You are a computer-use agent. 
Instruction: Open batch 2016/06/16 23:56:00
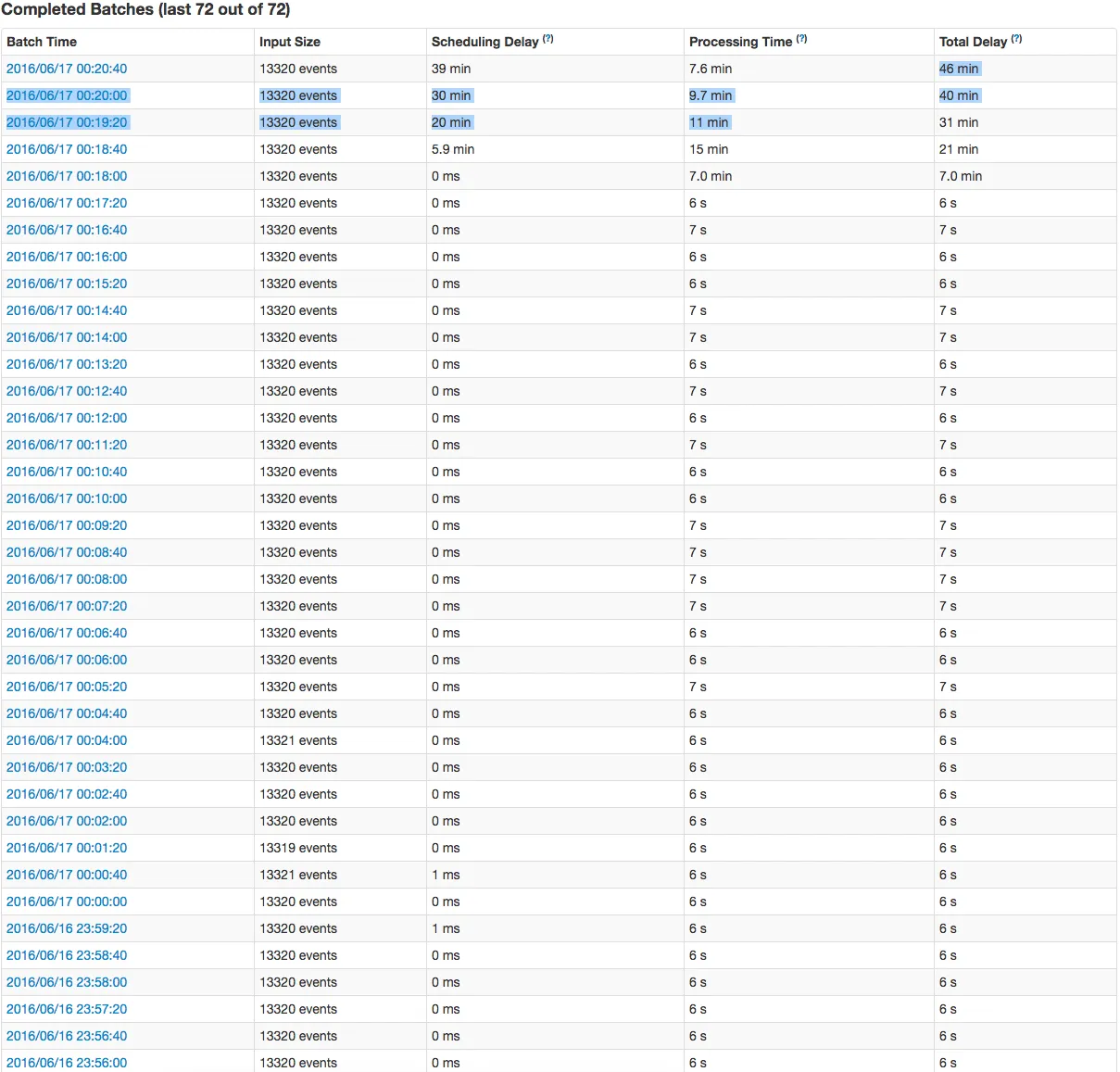[67, 1063]
